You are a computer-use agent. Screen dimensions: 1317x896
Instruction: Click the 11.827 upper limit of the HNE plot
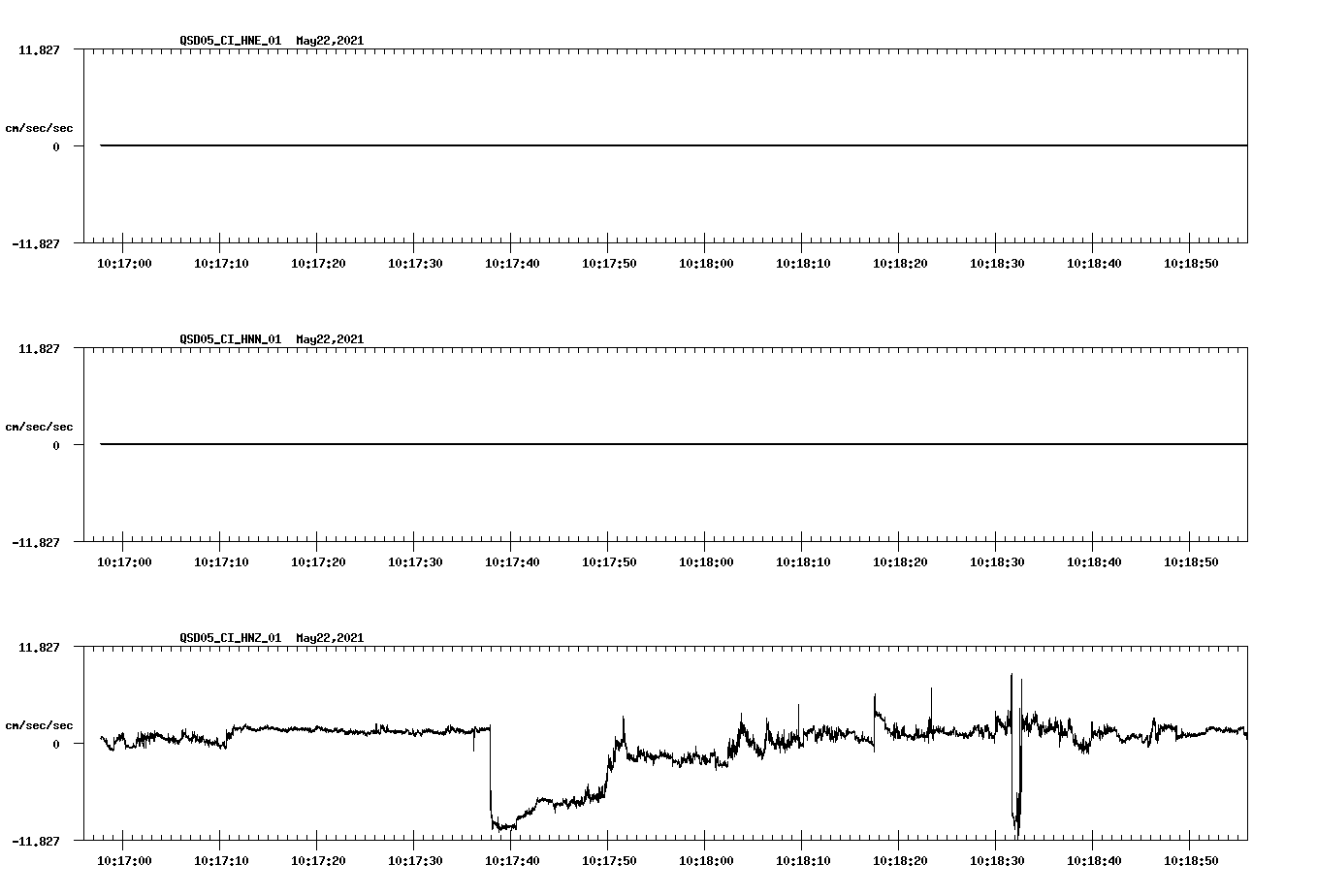pos(38,49)
